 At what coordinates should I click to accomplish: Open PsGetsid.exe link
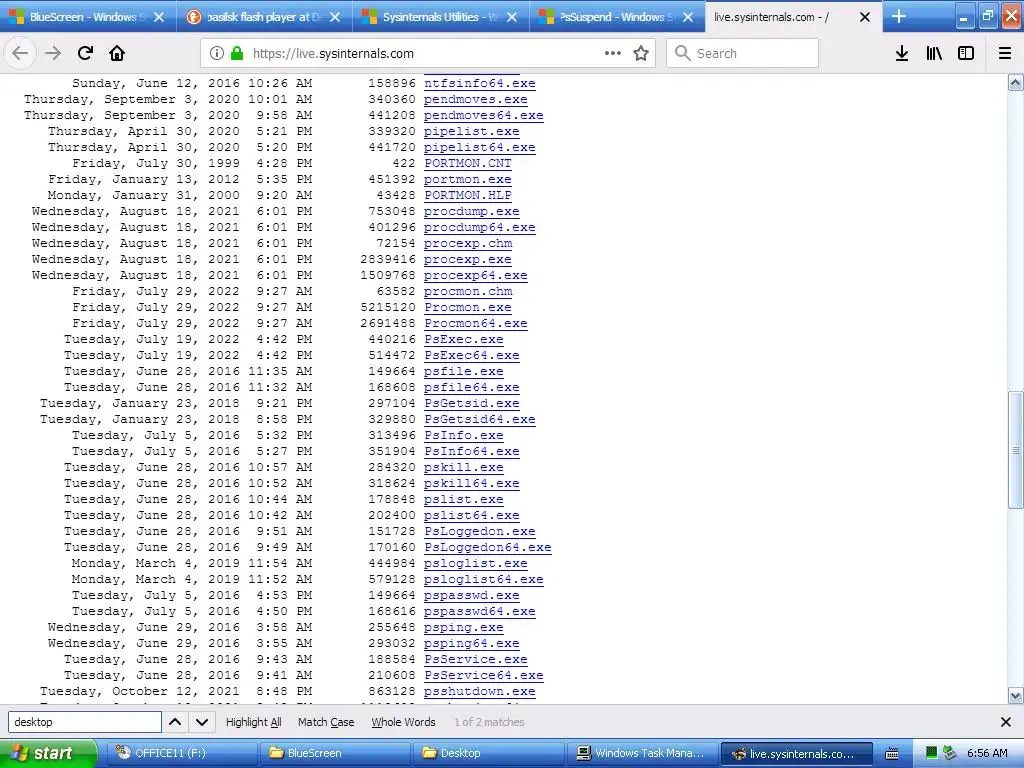[x=472, y=403]
